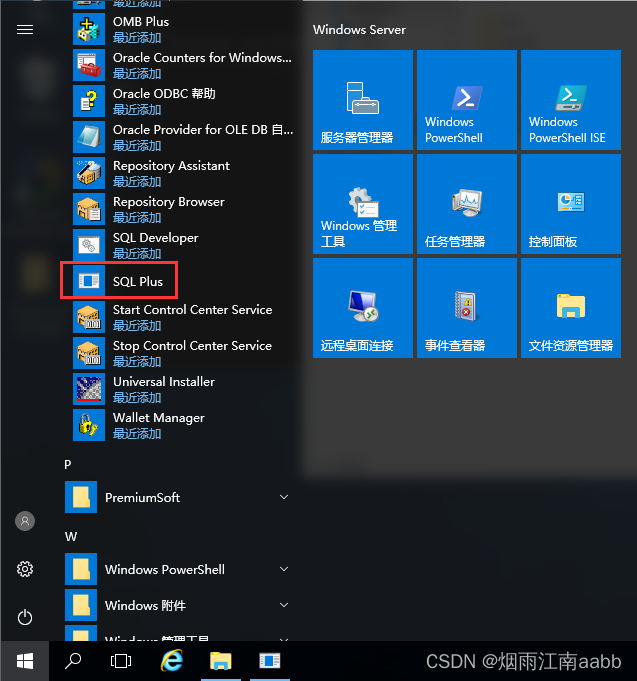
Task: Launch Universal Installer icon
Action: pos(89,390)
